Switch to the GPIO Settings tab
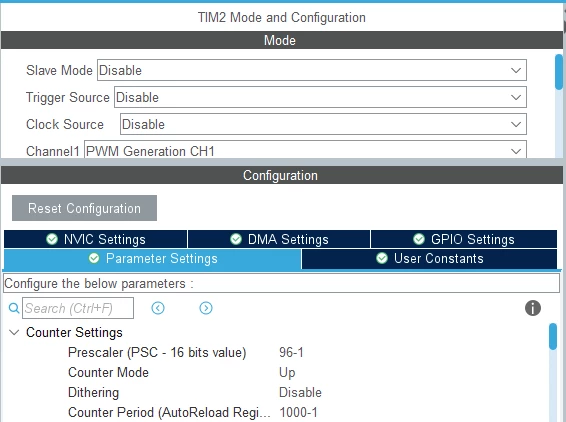 (x=464, y=239)
